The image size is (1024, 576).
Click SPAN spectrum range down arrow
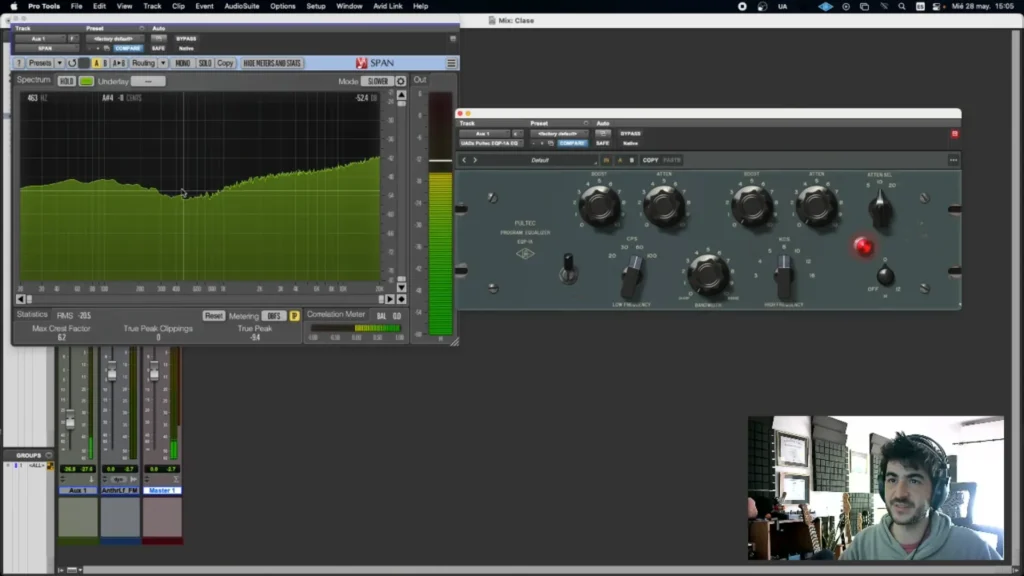(402, 287)
